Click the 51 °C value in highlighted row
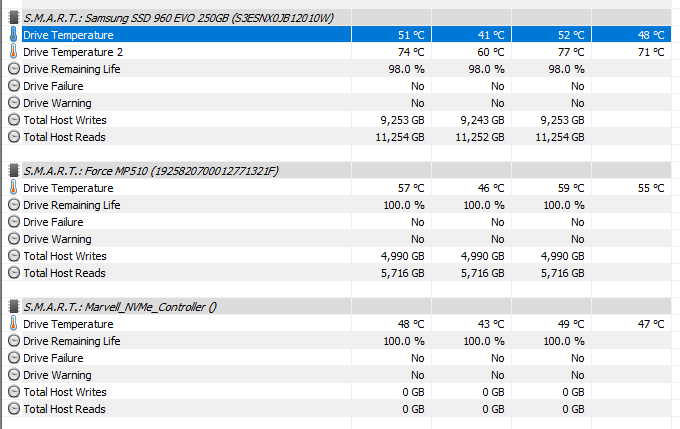Screen dimensions: 680x429 tap(411, 35)
